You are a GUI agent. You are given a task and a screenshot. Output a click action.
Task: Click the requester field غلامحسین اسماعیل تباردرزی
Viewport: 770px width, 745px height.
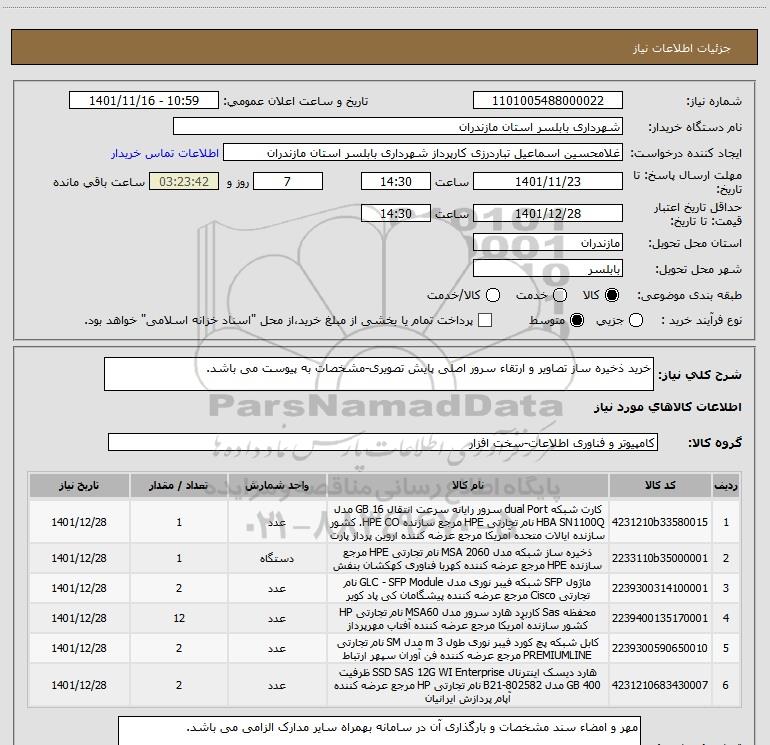tap(423, 153)
